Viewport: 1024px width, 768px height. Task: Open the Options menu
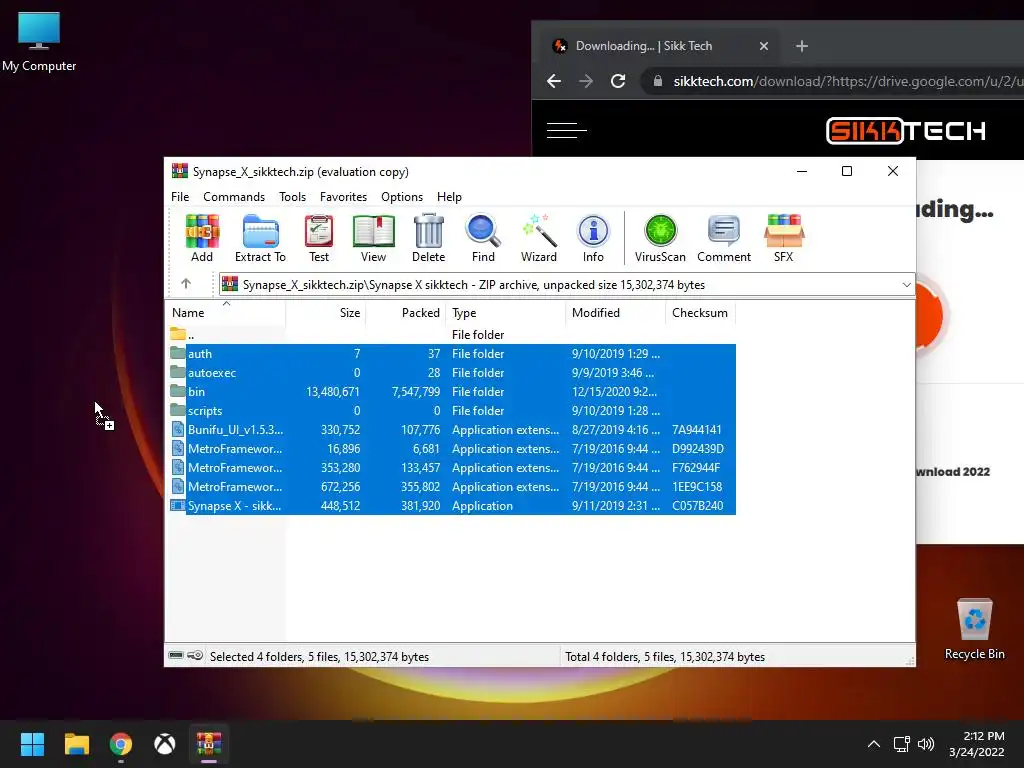point(402,197)
